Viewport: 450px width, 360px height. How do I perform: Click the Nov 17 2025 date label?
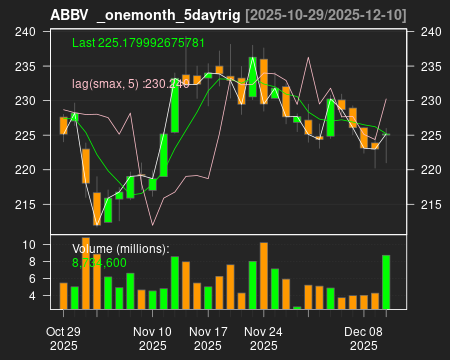pyautogui.click(x=208, y=338)
